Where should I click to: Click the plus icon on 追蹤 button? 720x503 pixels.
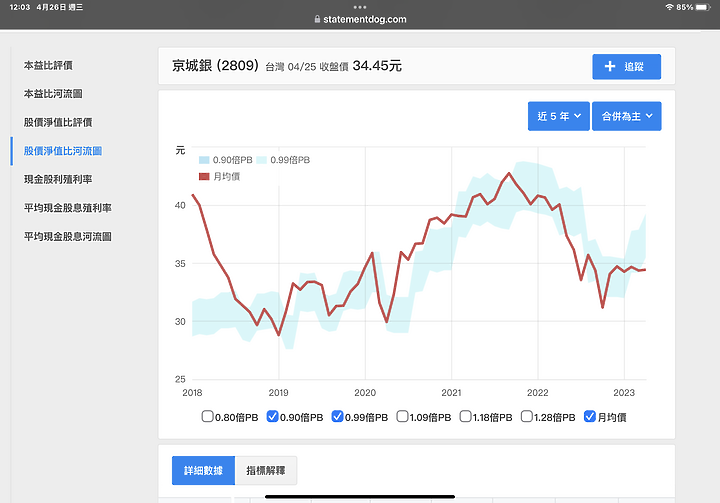click(x=609, y=67)
